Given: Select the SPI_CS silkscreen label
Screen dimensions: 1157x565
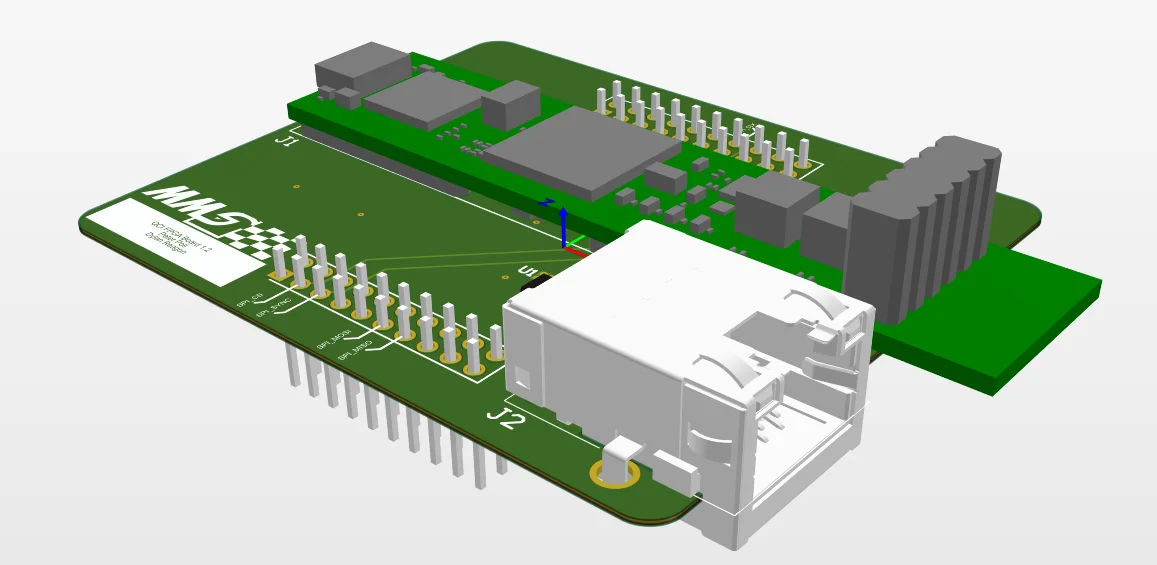Looking at the screenshot, I should [250, 299].
